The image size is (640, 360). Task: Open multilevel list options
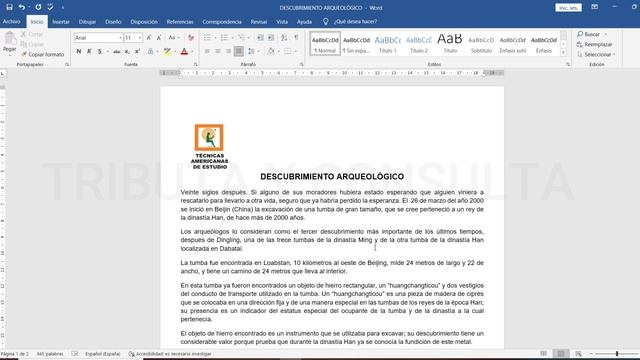tap(243, 38)
